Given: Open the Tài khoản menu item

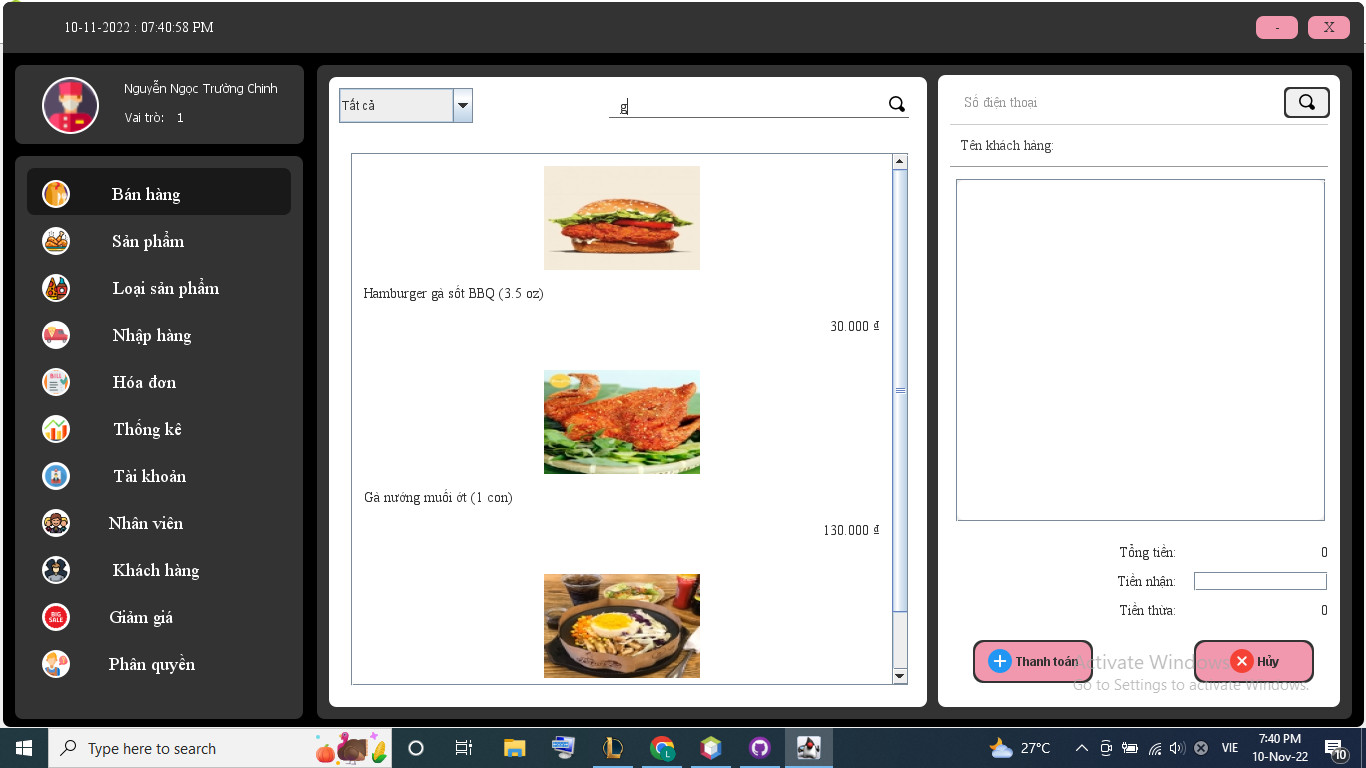Looking at the screenshot, I should pos(150,476).
